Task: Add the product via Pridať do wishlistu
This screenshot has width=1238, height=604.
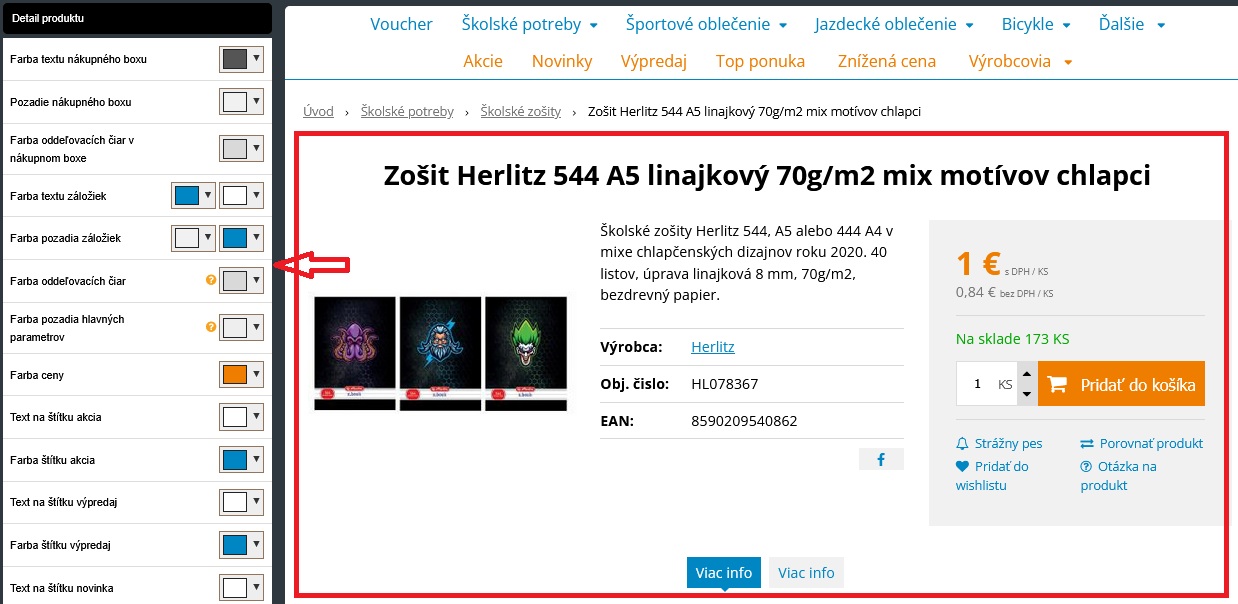Action: (992, 476)
